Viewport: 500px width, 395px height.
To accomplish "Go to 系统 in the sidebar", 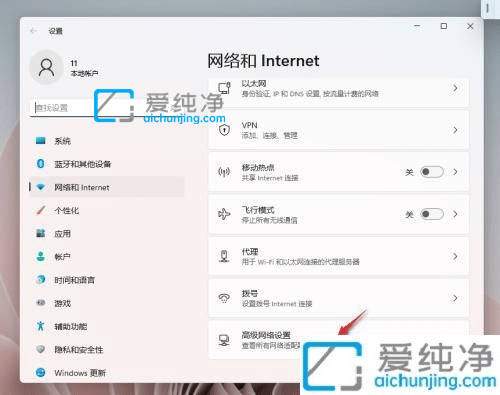I will click(107, 141).
